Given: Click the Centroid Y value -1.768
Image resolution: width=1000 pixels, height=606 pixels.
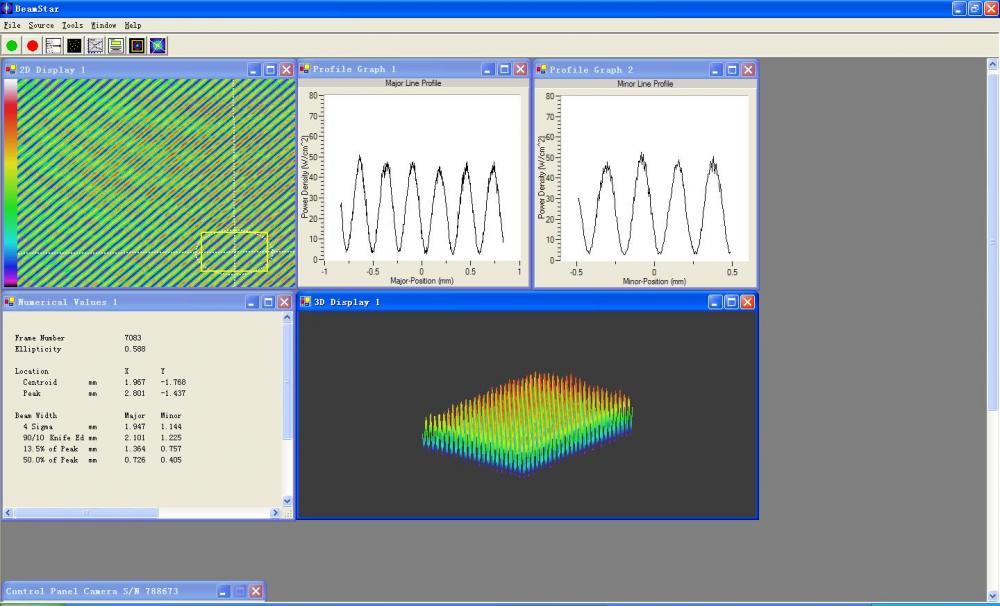Looking at the screenshot, I should click(173, 382).
